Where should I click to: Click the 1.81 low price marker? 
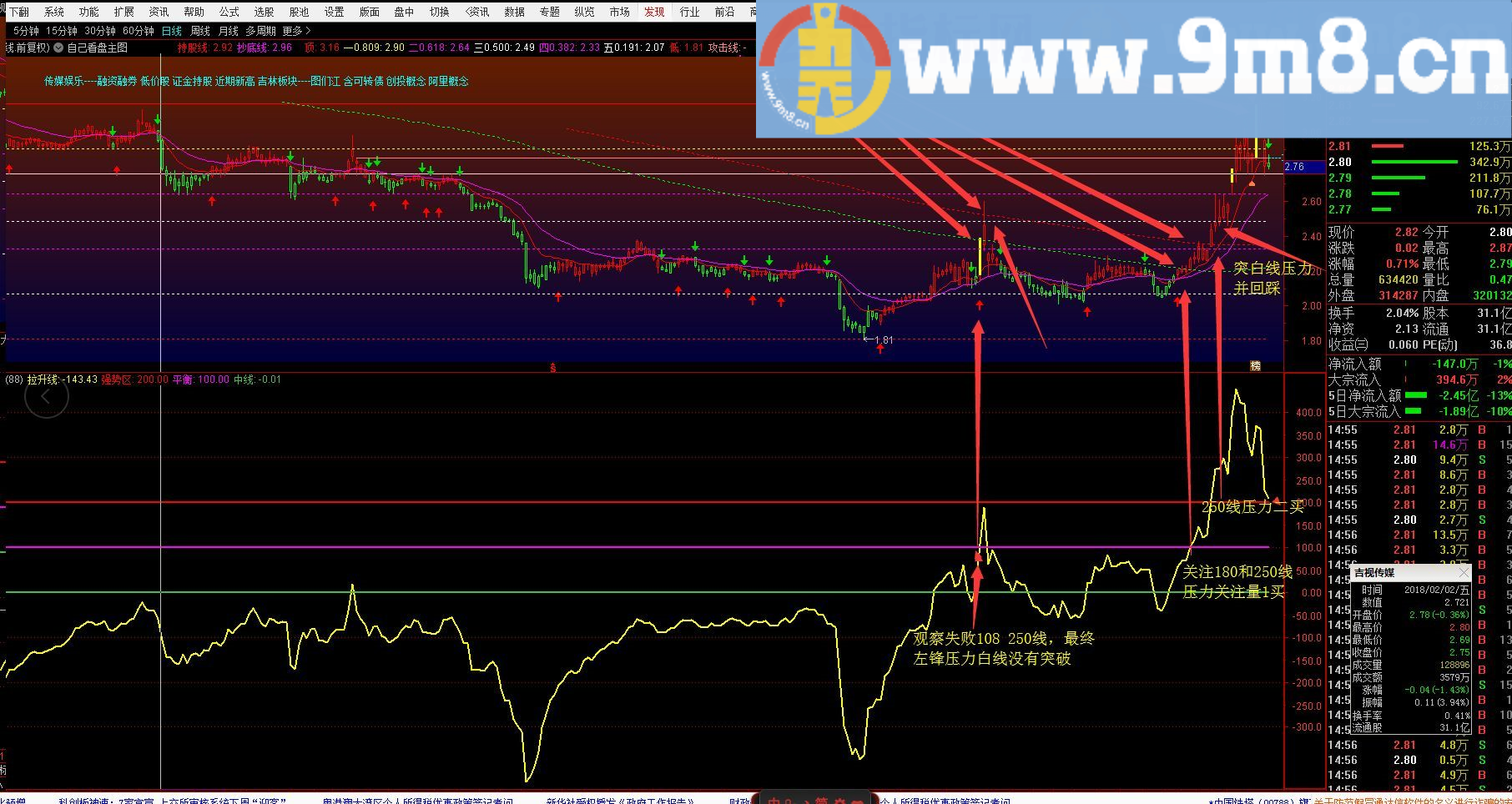pyautogui.click(x=881, y=339)
